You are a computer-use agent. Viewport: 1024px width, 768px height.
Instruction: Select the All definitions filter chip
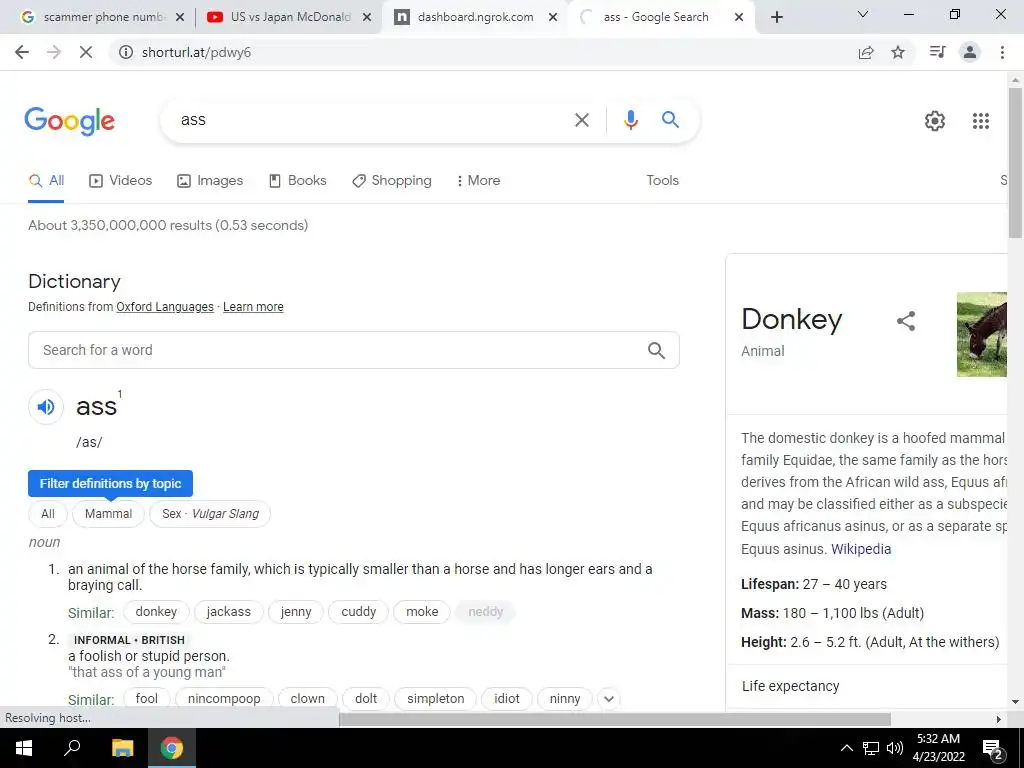48,514
